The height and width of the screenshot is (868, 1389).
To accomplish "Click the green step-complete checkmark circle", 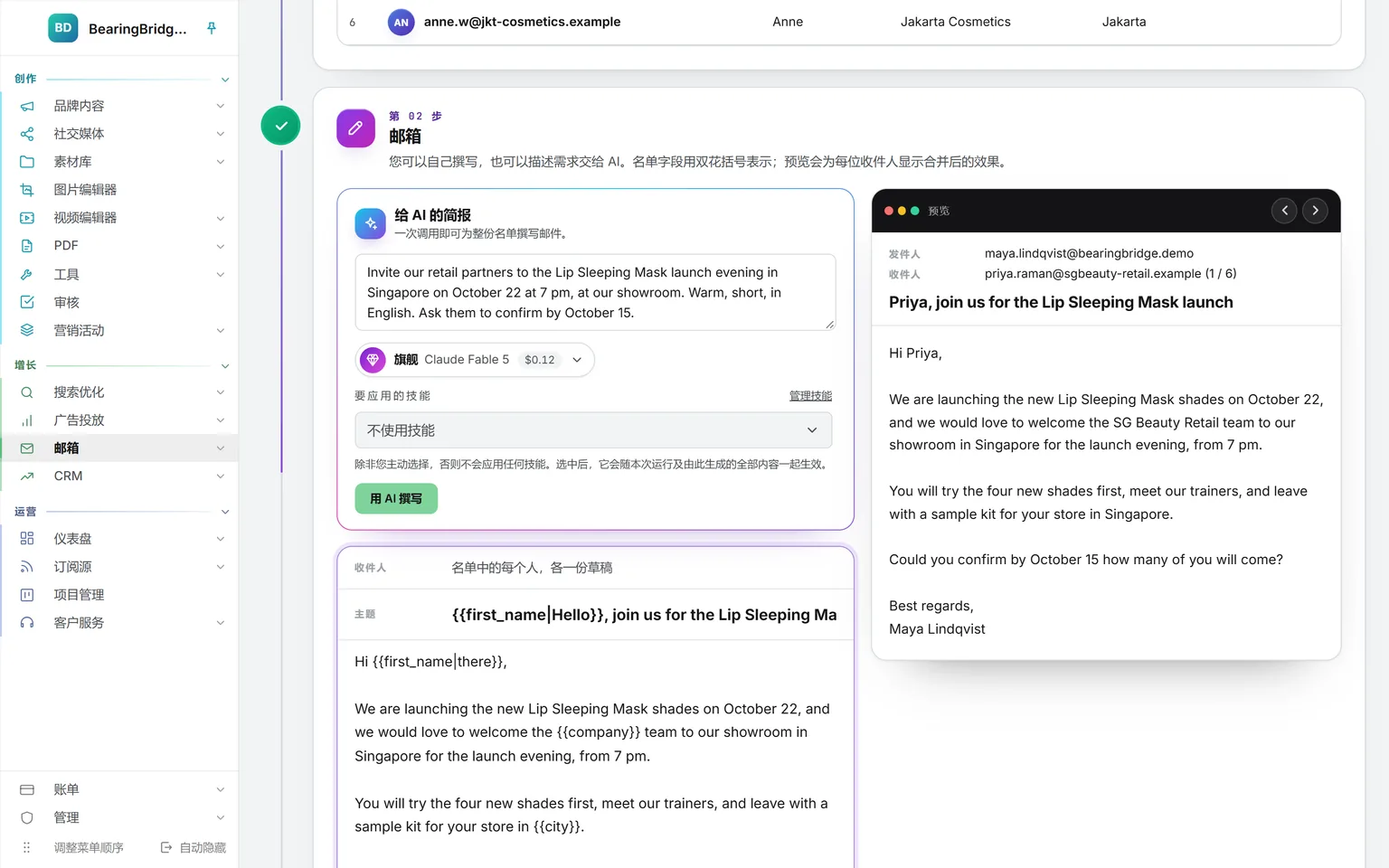I will tap(280, 126).
